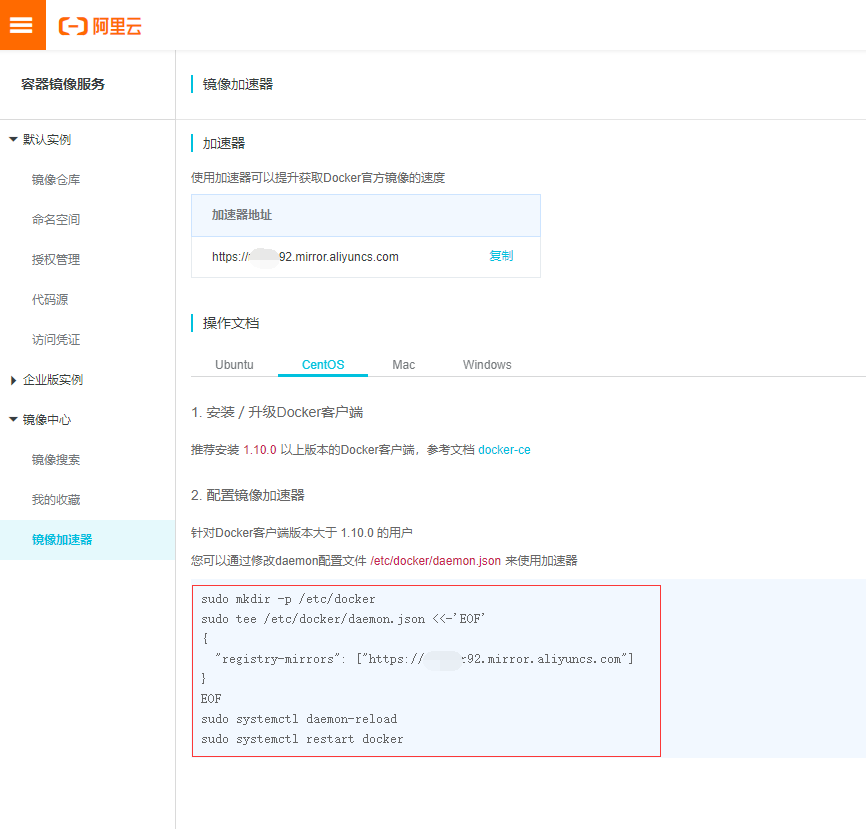Open 我的收藏 in the sidebar
This screenshot has height=829, width=866.
point(56,499)
